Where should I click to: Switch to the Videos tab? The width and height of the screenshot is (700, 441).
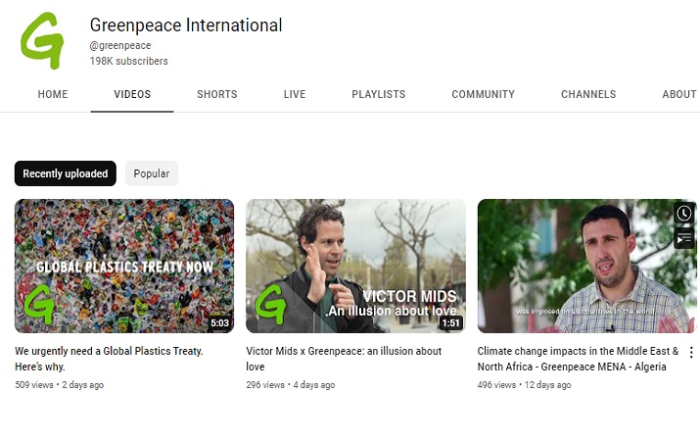pos(132,94)
